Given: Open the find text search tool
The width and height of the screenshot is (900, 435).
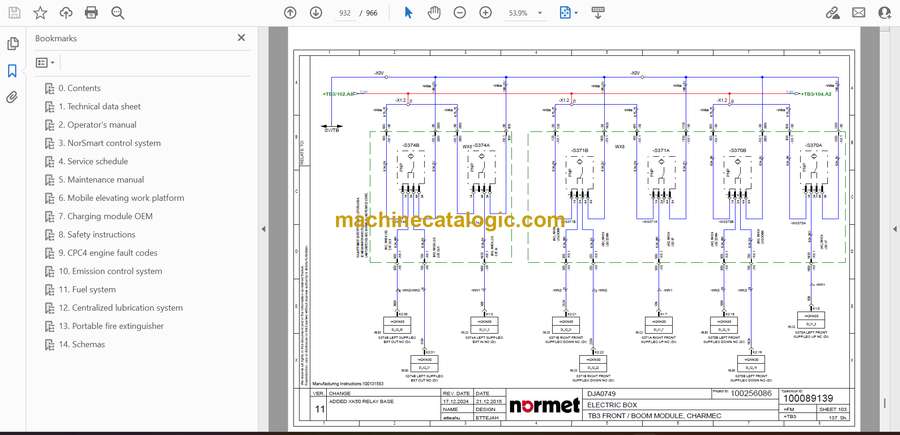Looking at the screenshot, I should (x=118, y=13).
